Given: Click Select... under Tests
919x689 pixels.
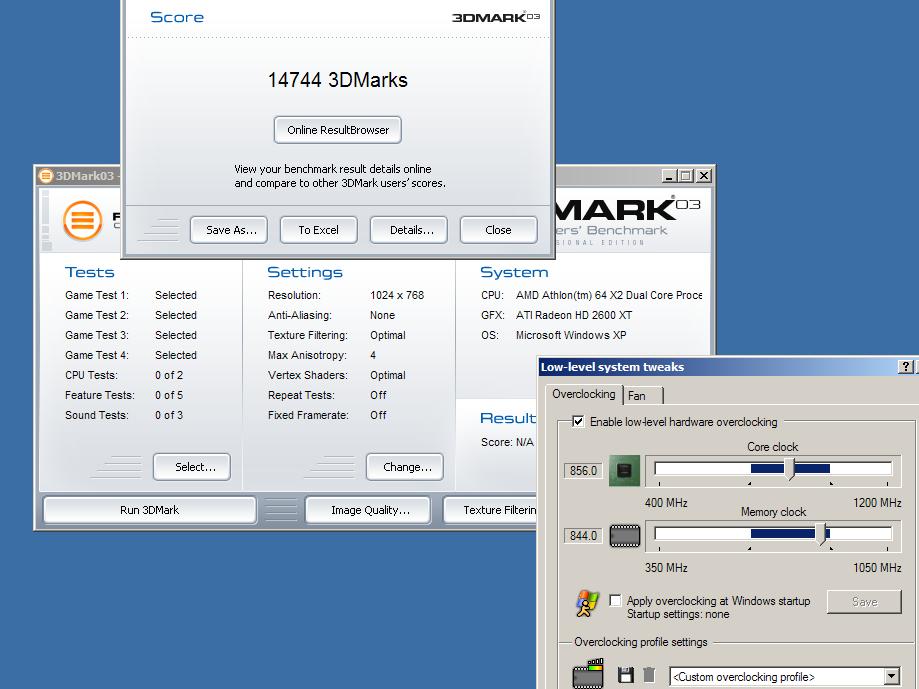Looking at the screenshot, I should point(192,467).
